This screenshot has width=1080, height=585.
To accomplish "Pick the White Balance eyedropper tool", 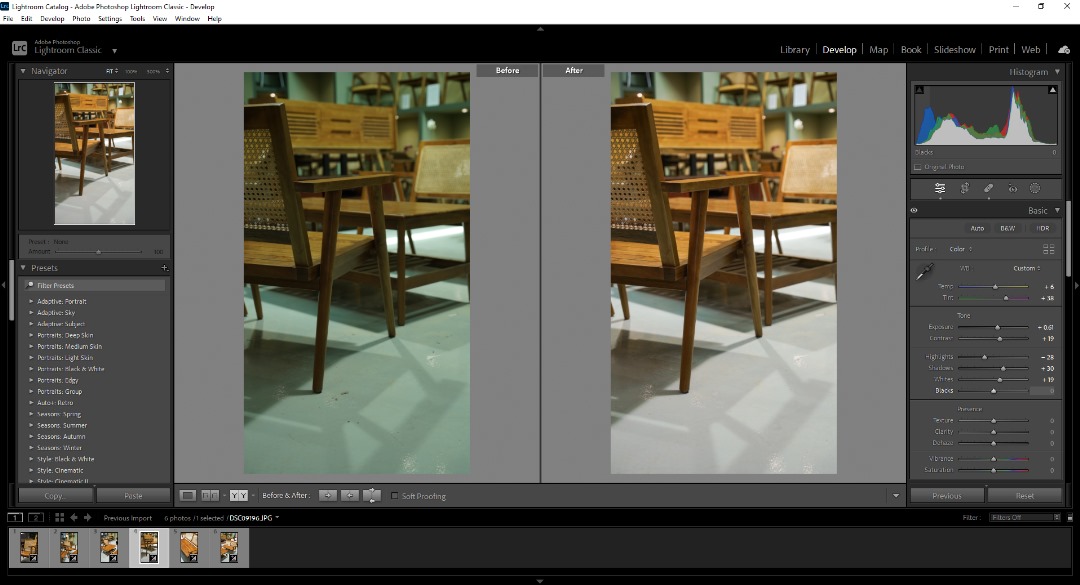I will point(926,271).
